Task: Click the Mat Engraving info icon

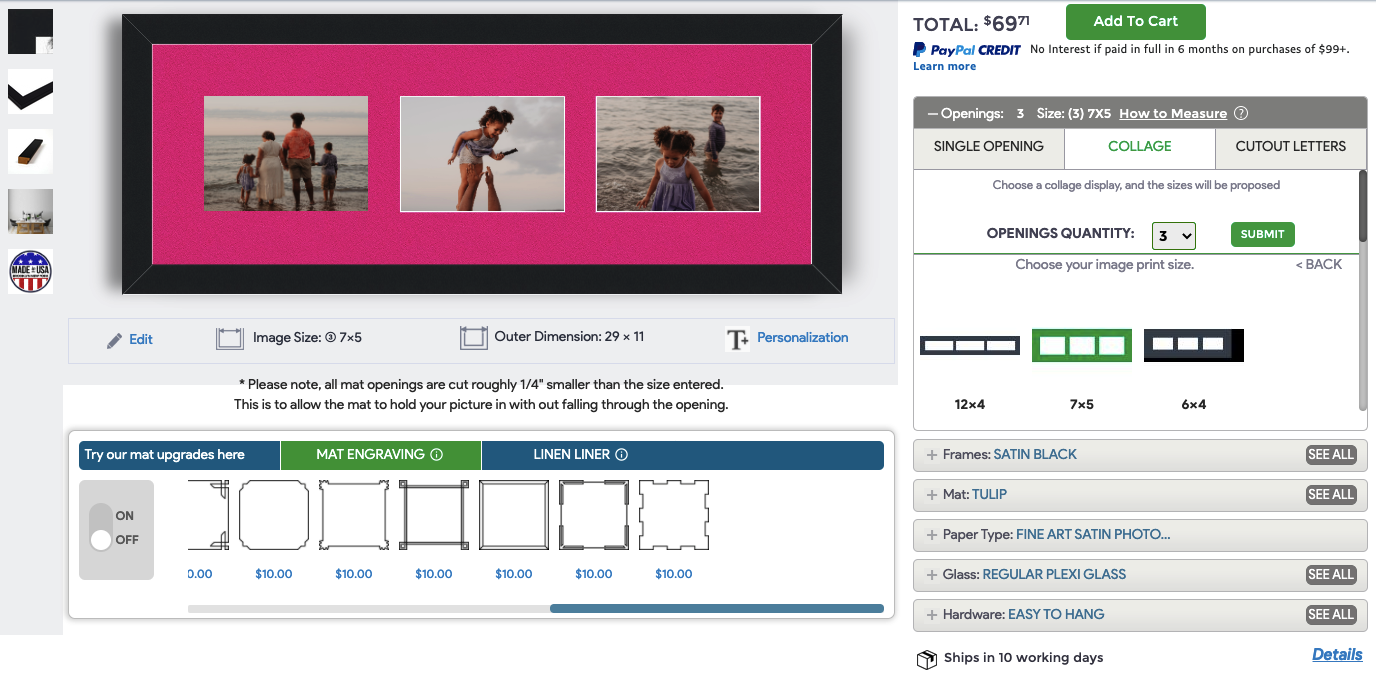Action: pos(436,455)
